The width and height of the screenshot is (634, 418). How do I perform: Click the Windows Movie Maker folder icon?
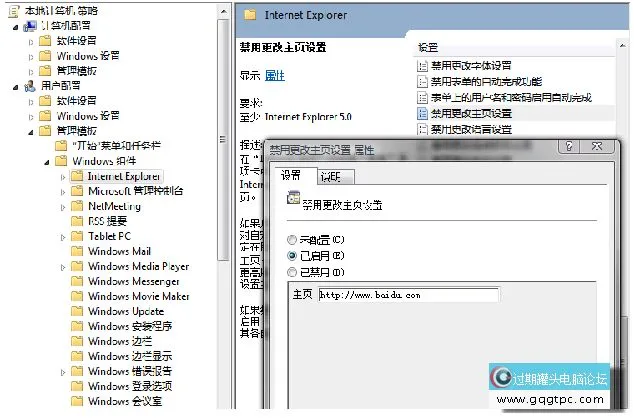76,296
